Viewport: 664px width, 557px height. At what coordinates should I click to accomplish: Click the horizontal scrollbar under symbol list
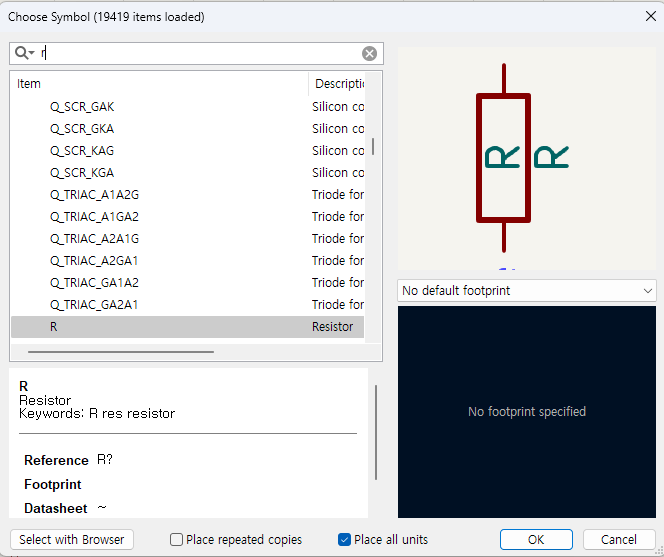pos(121,352)
